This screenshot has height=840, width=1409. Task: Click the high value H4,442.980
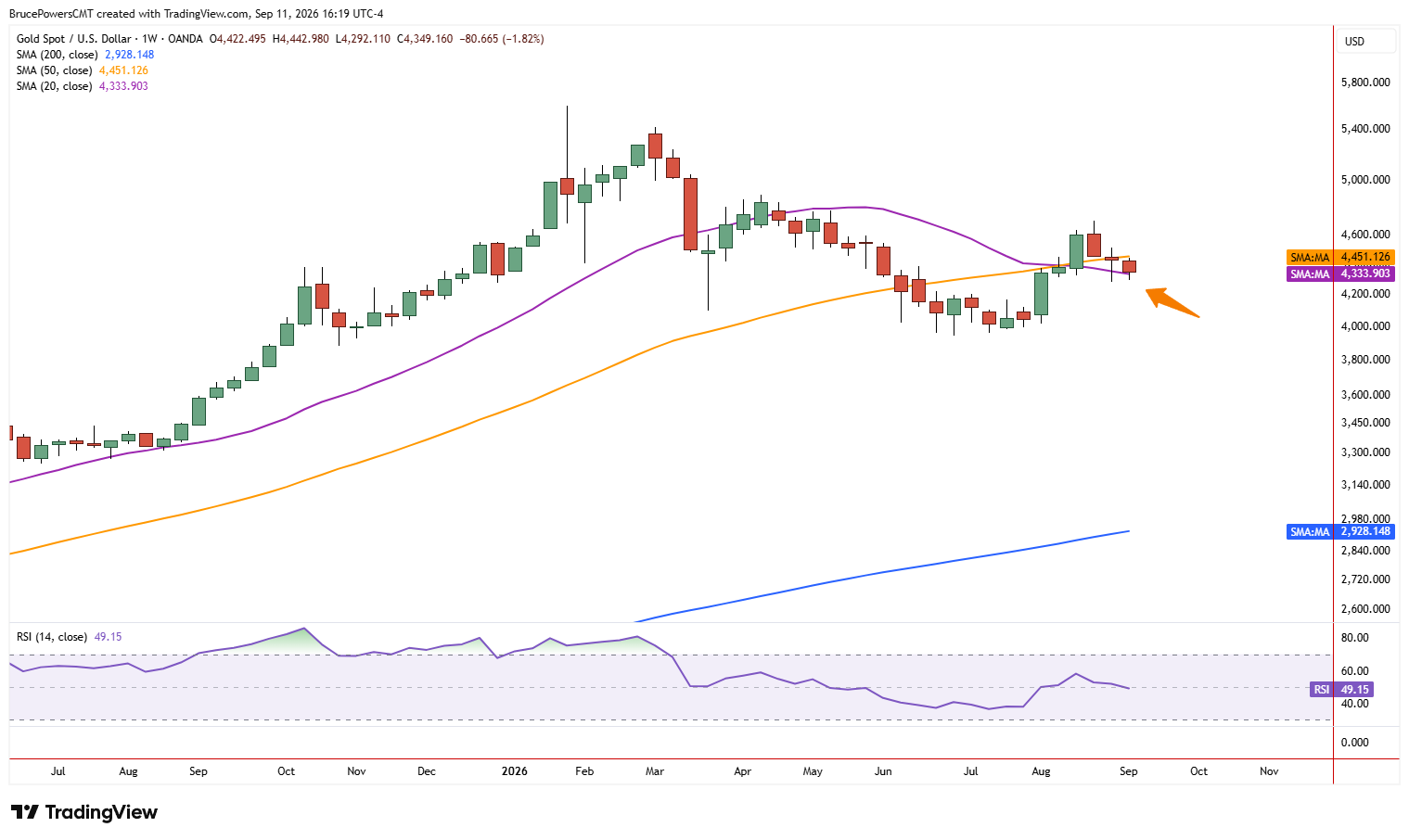tap(301, 39)
